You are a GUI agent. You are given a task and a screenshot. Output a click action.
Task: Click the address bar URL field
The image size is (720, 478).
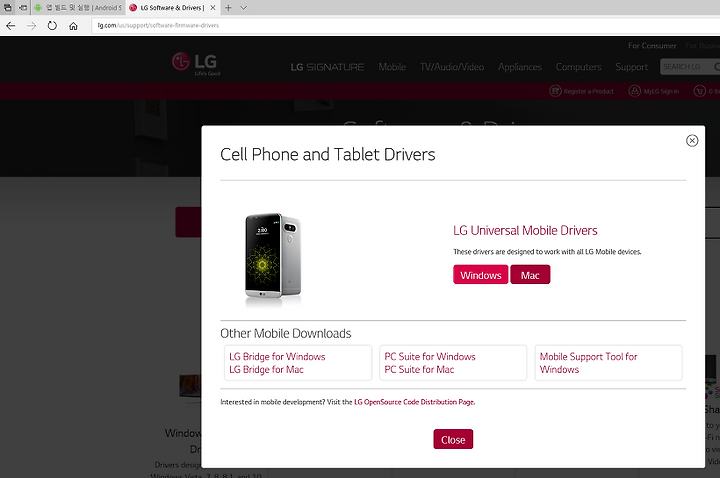point(404,25)
